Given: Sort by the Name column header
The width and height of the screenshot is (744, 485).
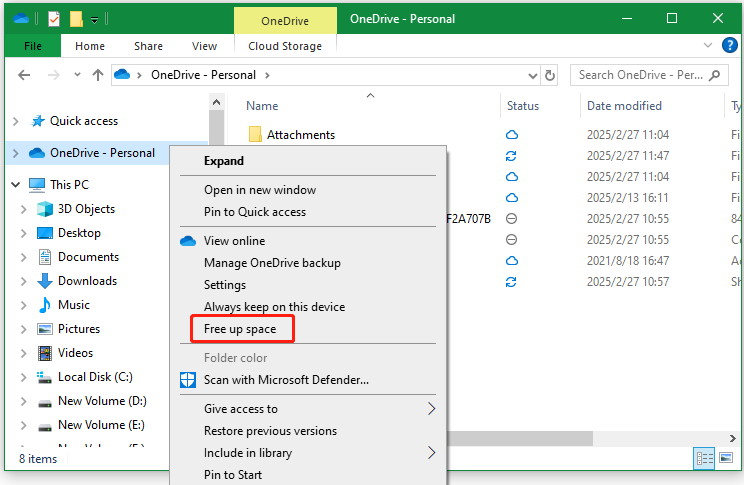Looking at the screenshot, I should [262, 106].
